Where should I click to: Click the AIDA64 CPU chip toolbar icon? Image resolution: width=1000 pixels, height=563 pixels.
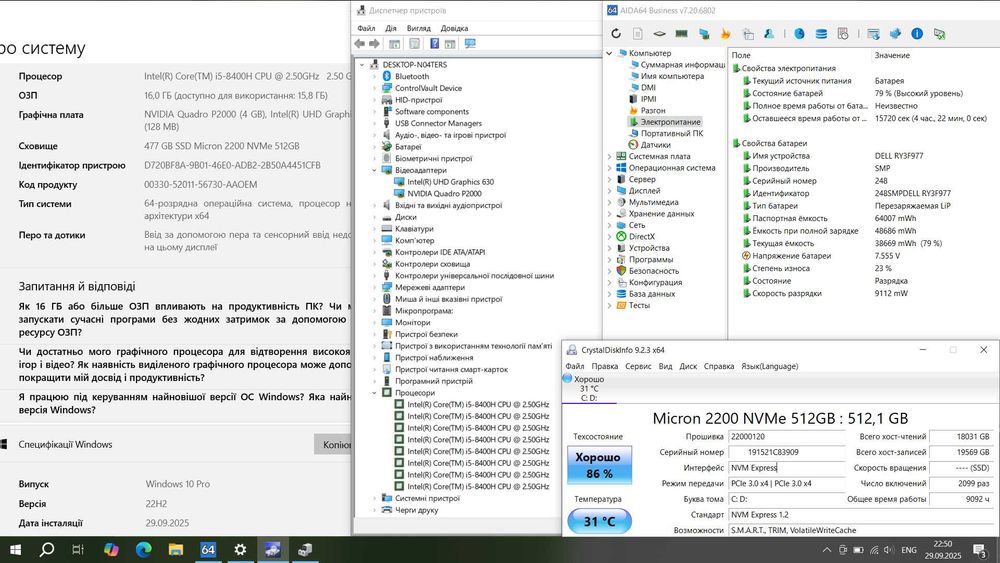tap(659, 34)
